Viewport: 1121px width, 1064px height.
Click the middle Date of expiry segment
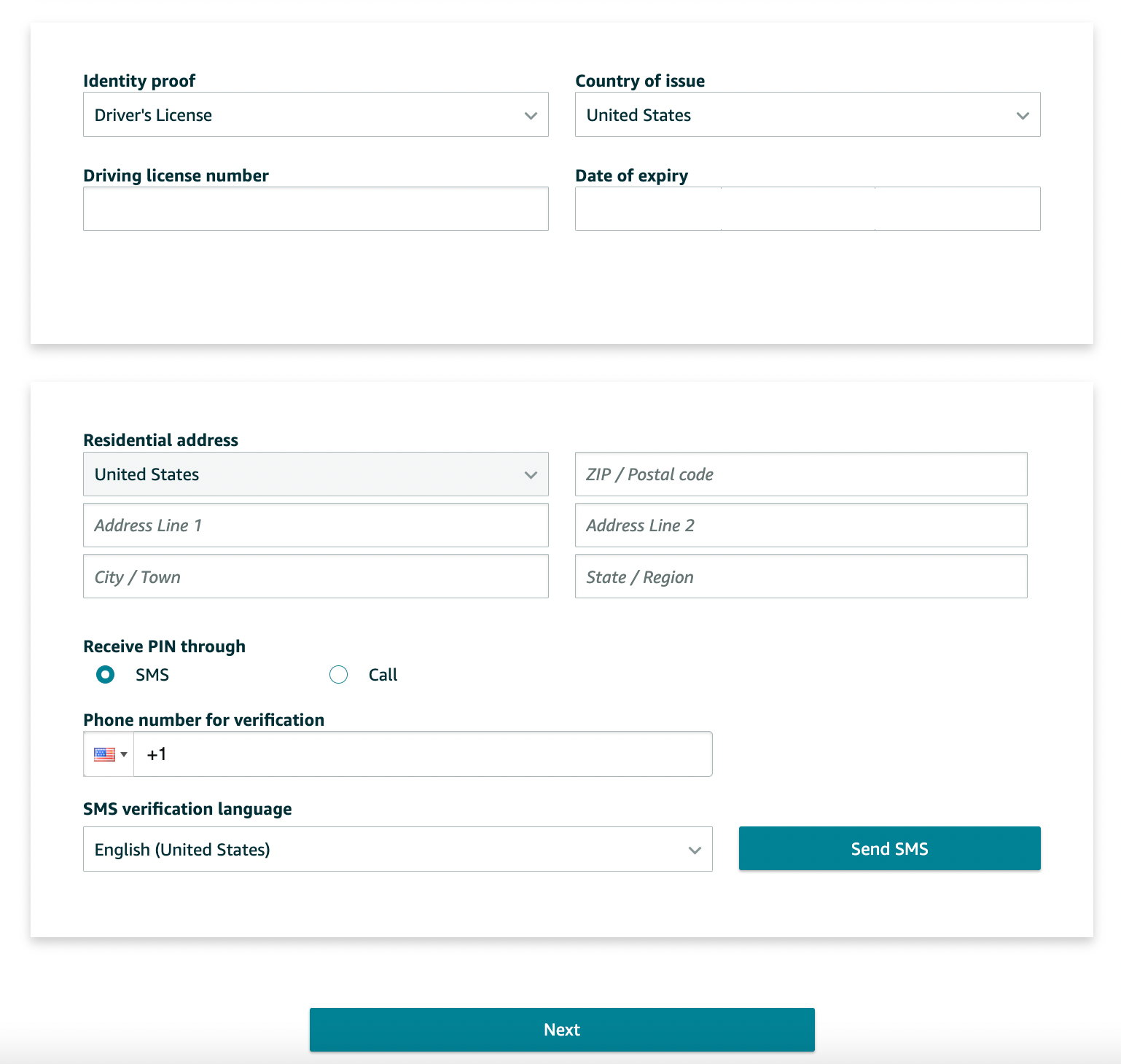click(x=798, y=209)
